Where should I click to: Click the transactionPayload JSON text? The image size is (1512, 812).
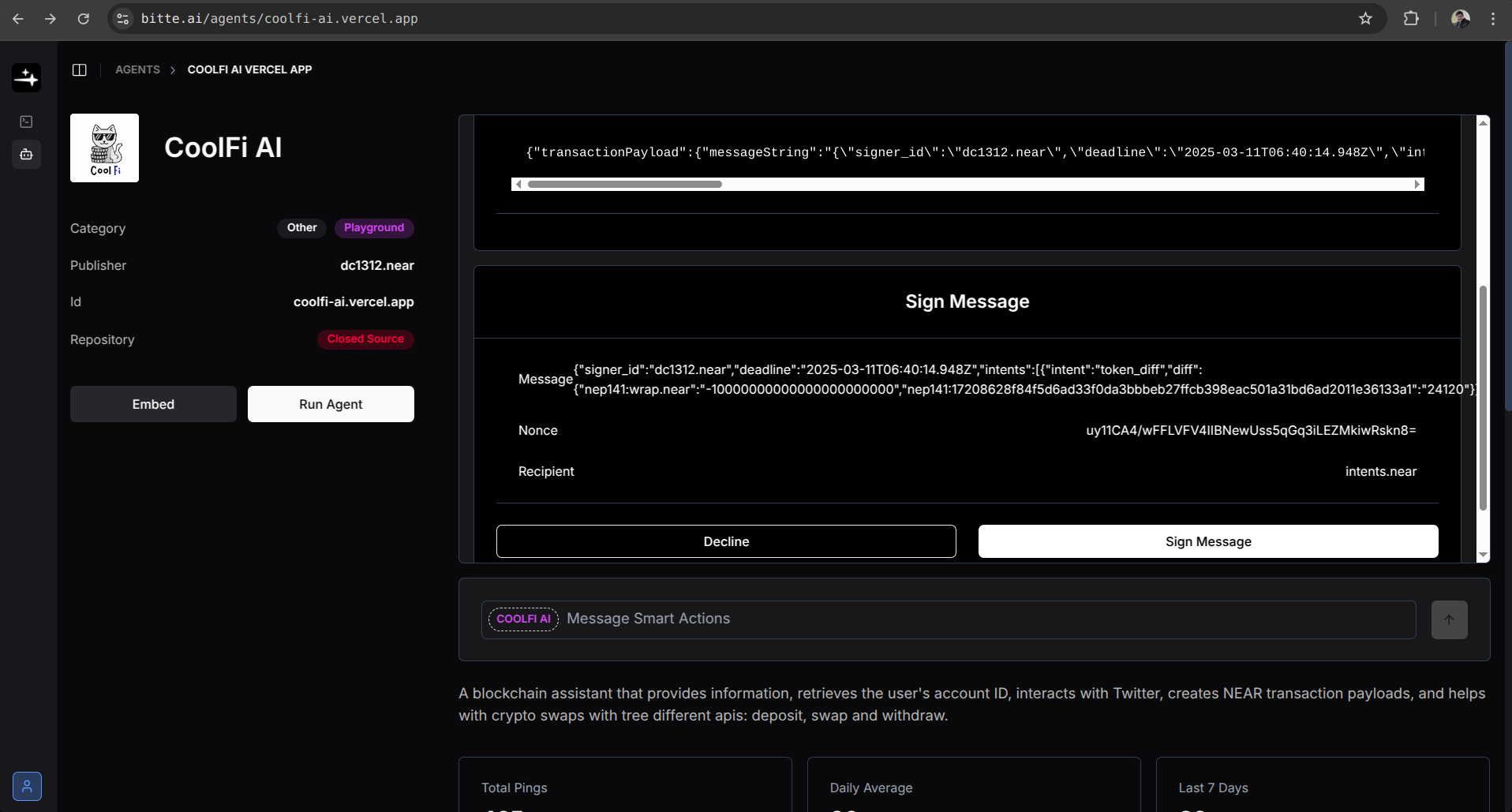(975, 152)
